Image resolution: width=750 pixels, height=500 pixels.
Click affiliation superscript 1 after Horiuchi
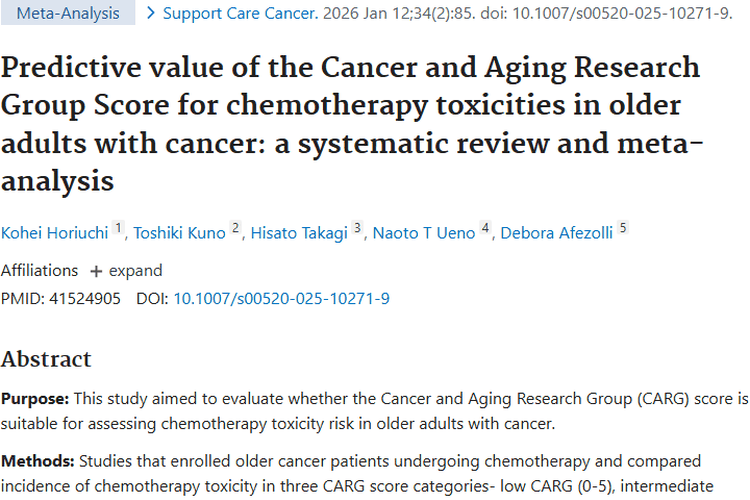[x=118, y=229]
